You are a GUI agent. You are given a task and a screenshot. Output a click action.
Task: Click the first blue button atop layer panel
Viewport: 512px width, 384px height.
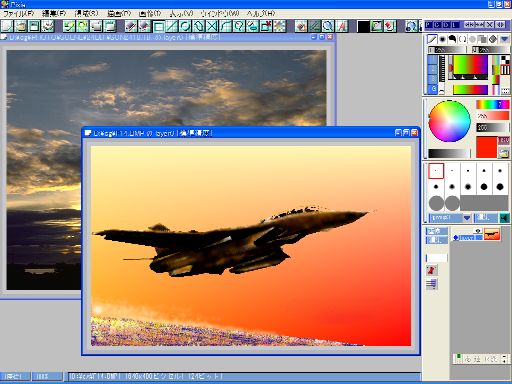pyautogui.click(x=437, y=231)
